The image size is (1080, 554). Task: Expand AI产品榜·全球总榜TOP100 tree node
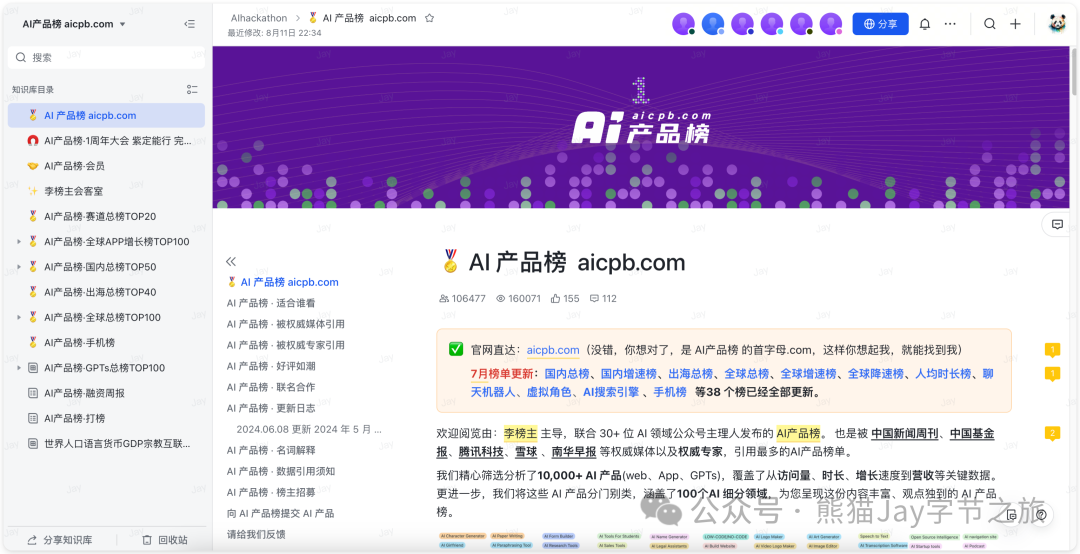(x=19, y=317)
